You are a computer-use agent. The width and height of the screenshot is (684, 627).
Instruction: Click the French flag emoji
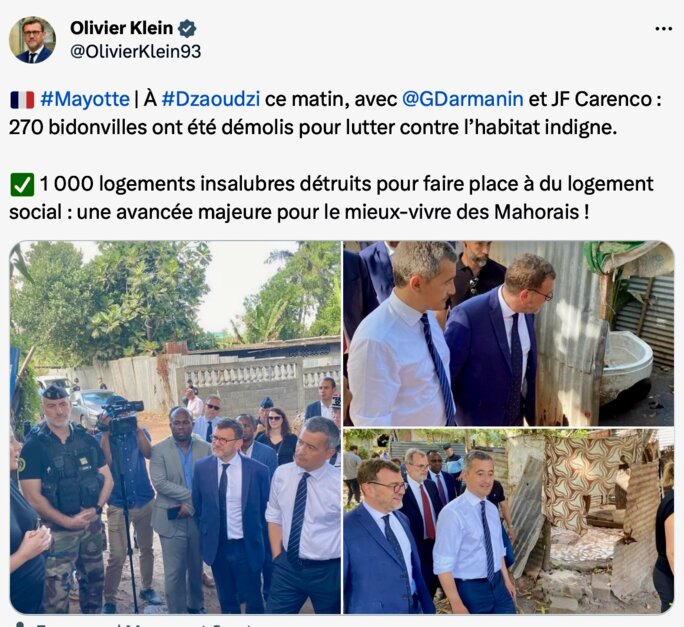pos(22,99)
